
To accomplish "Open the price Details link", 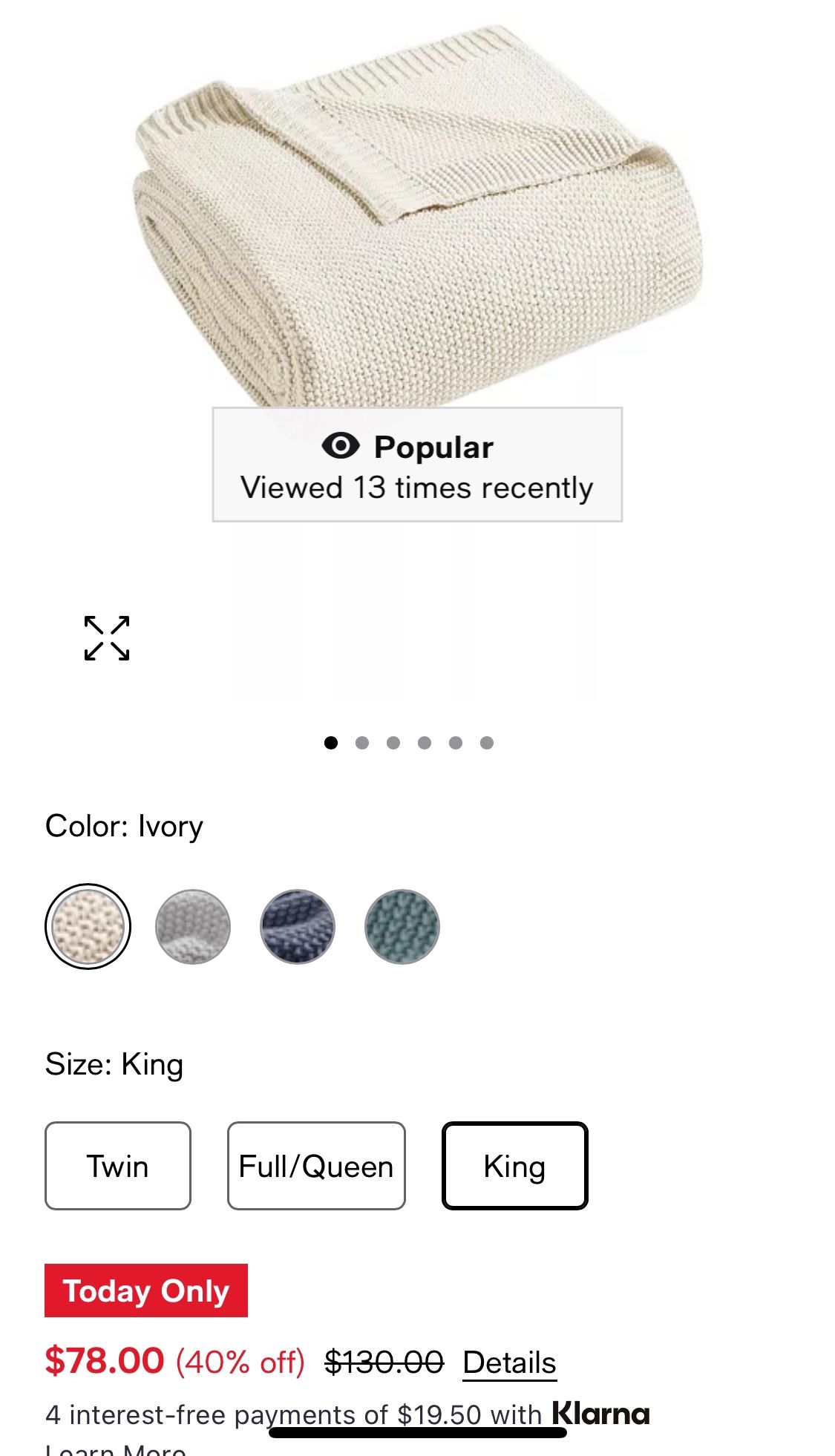I will click(509, 1362).
